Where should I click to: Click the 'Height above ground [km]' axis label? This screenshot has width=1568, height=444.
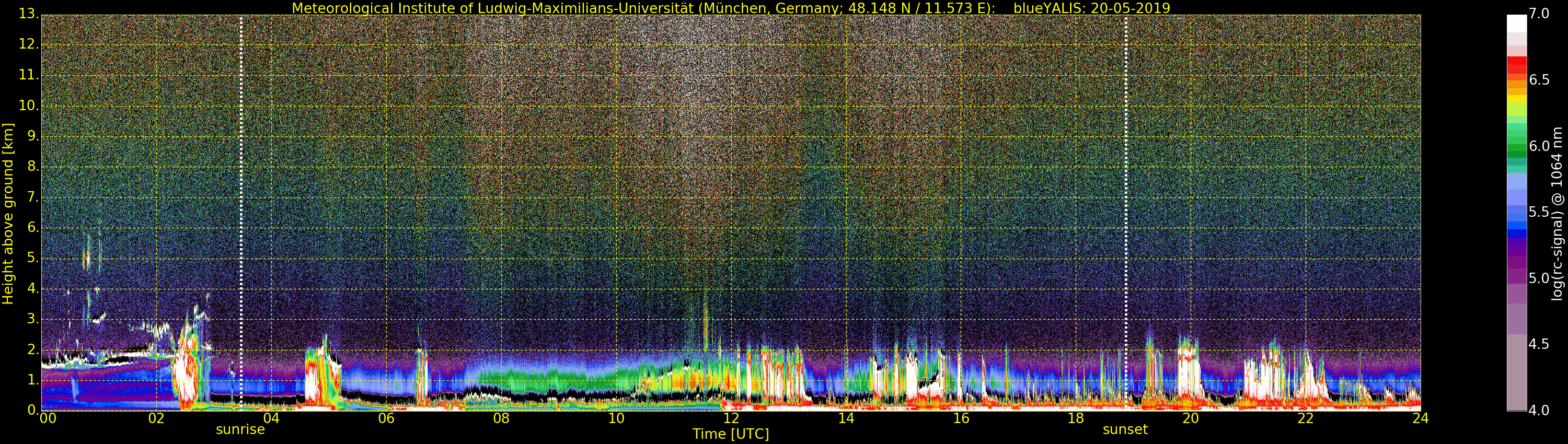coord(8,214)
